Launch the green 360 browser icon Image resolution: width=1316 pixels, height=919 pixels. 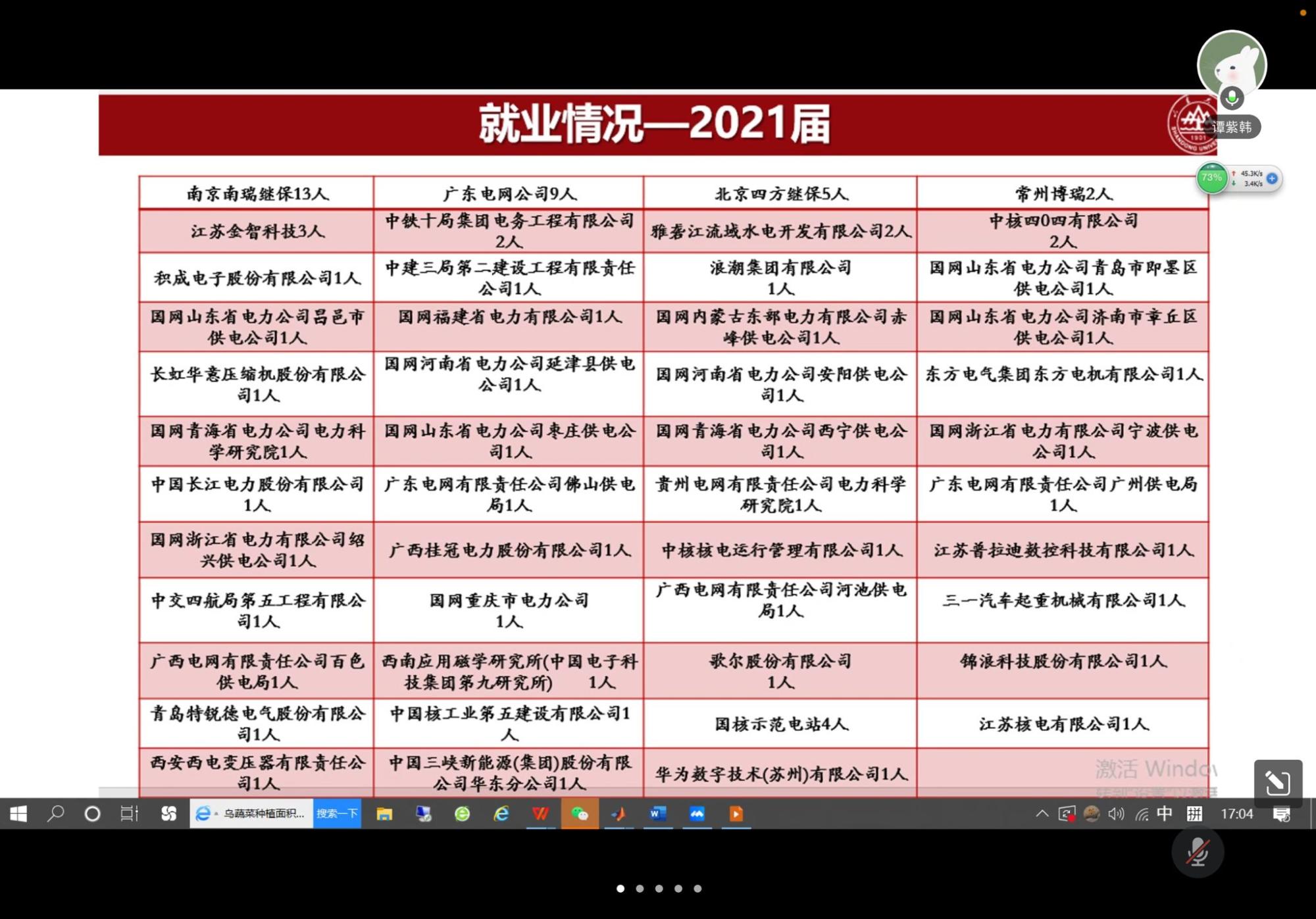pyautogui.click(x=463, y=814)
